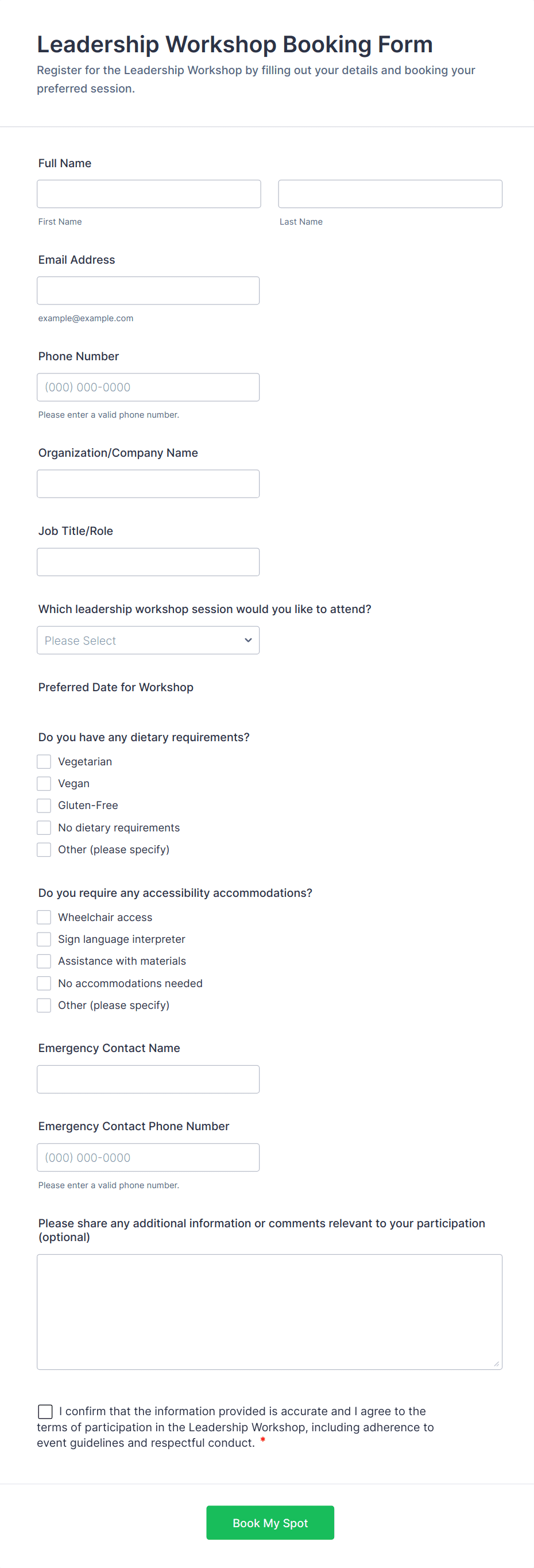Click the First Name input field
534x1568 pixels.
pos(148,194)
